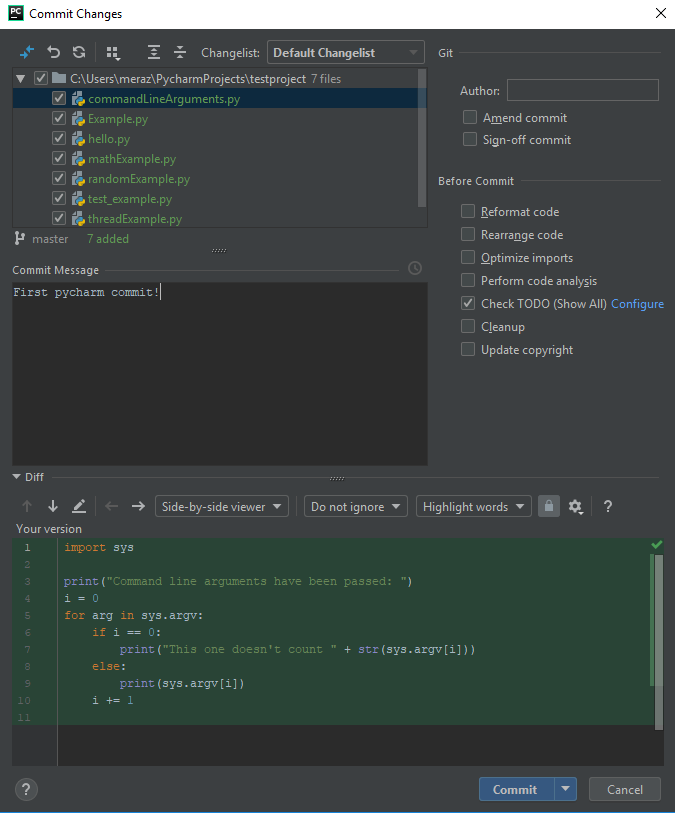This screenshot has height=813, width=675.
Task: Click the Show Diff toolbar icon
Action: point(26,53)
